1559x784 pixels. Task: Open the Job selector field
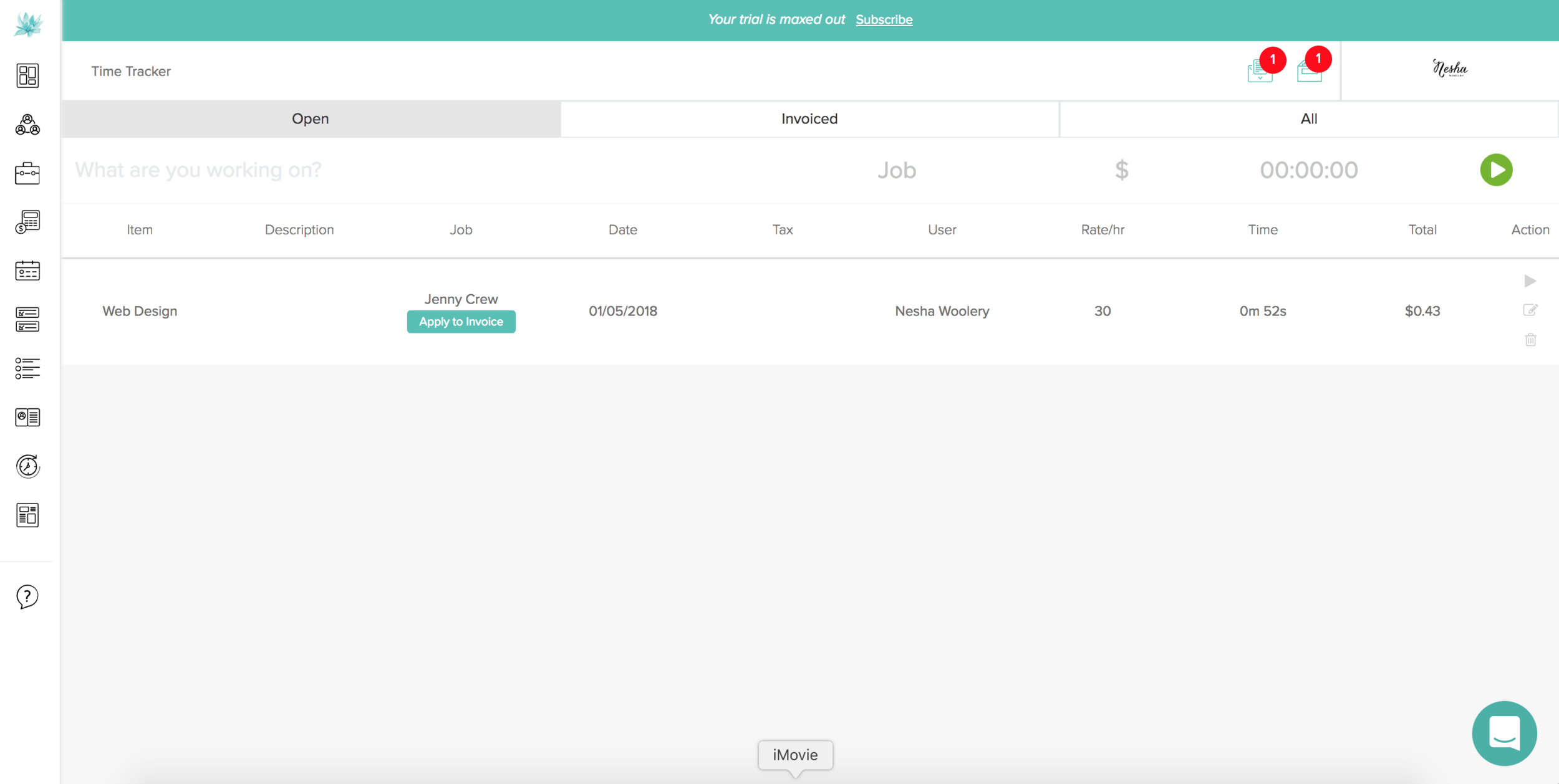click(x=896, y=170)
